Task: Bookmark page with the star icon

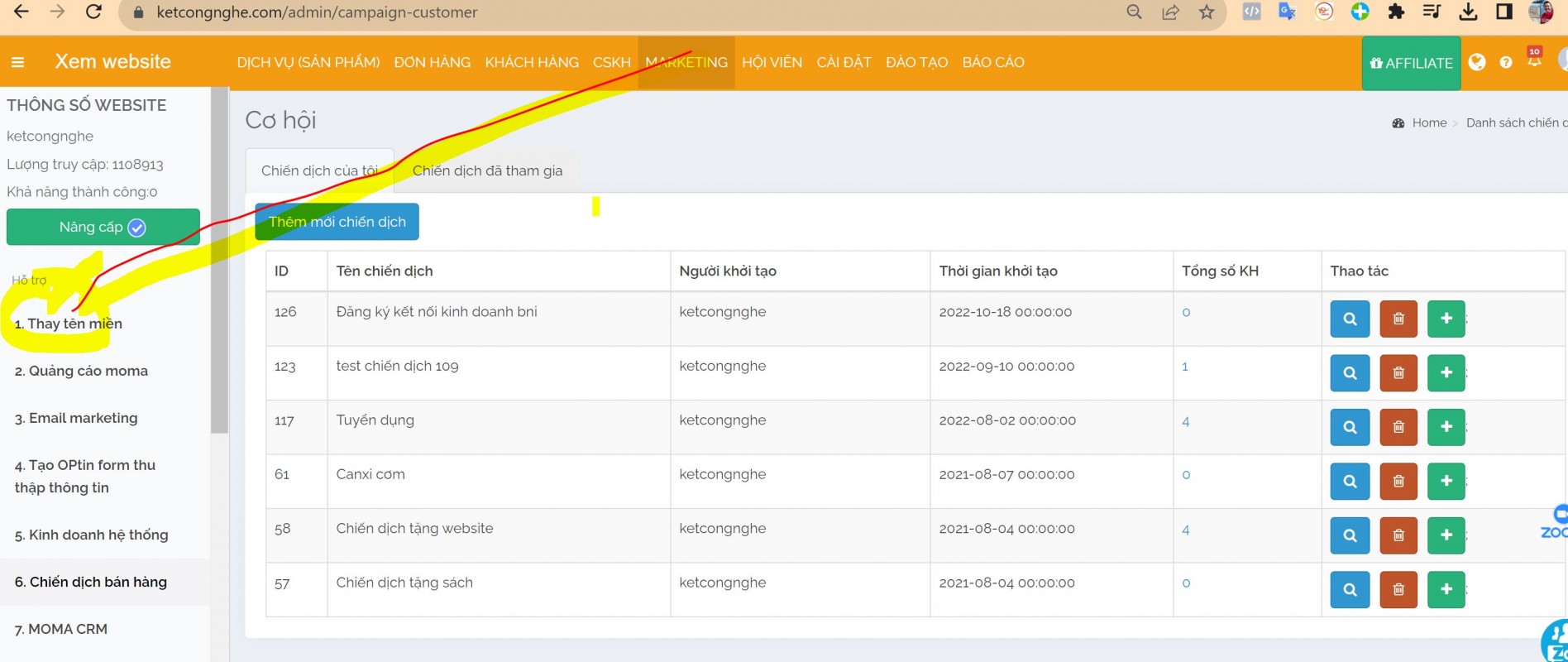Action: (1207, 12)
